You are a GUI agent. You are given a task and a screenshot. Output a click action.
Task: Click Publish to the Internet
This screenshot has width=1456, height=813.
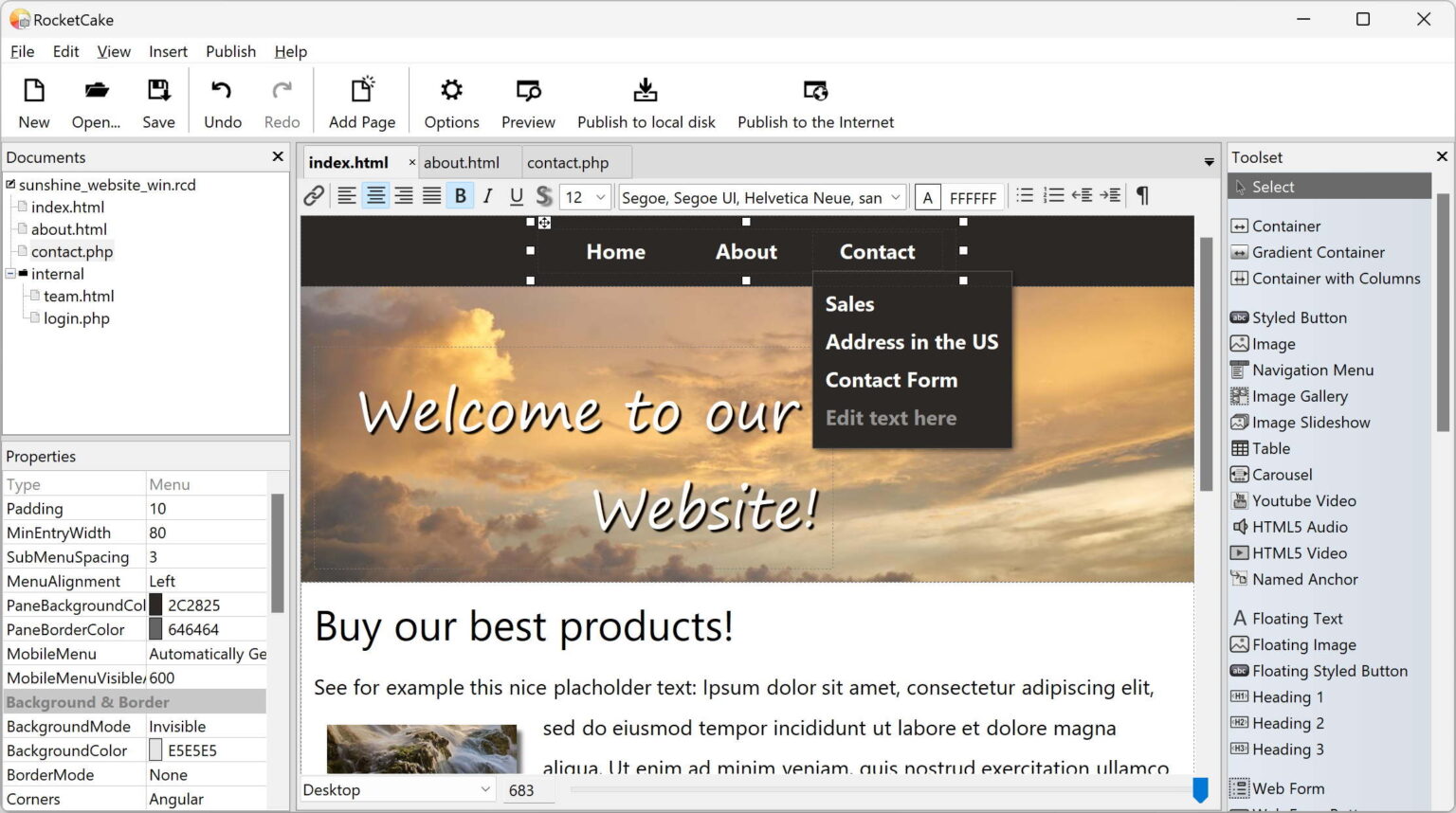815,100
